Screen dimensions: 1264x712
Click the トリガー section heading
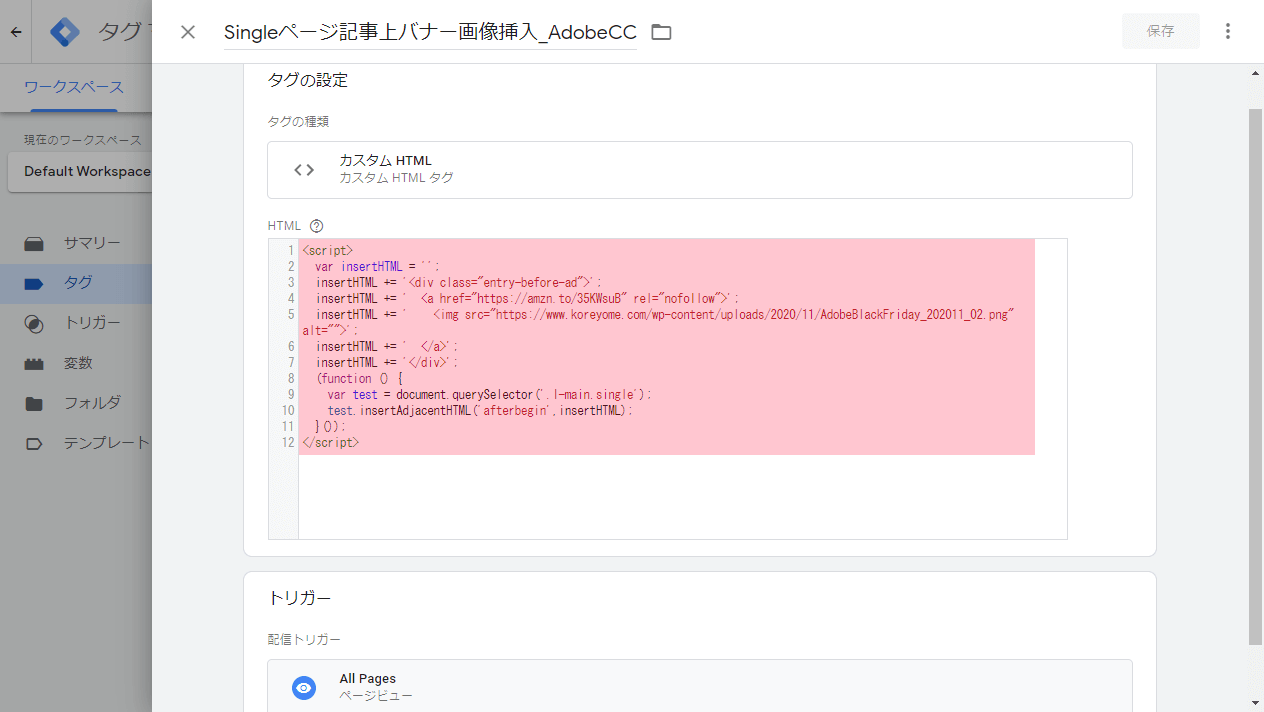coord(300,598)
